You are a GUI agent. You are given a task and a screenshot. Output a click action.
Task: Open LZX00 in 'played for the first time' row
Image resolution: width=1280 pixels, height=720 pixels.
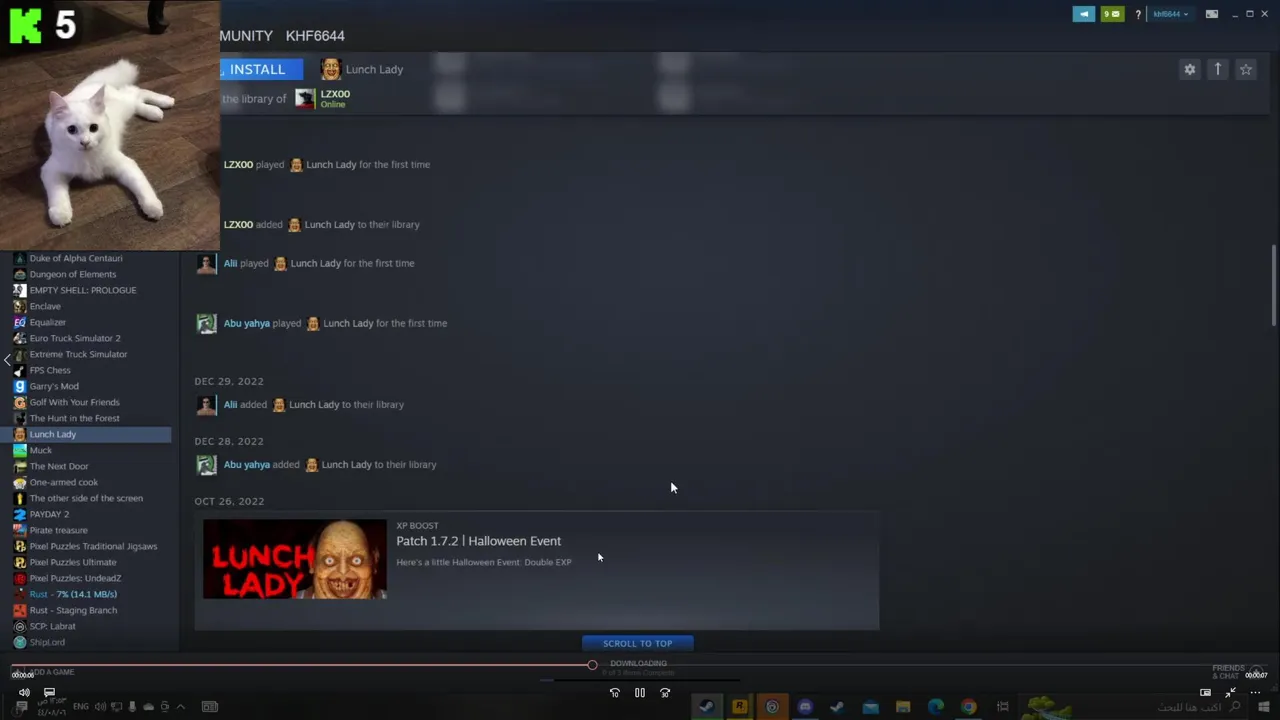click(x=238, y=165)
